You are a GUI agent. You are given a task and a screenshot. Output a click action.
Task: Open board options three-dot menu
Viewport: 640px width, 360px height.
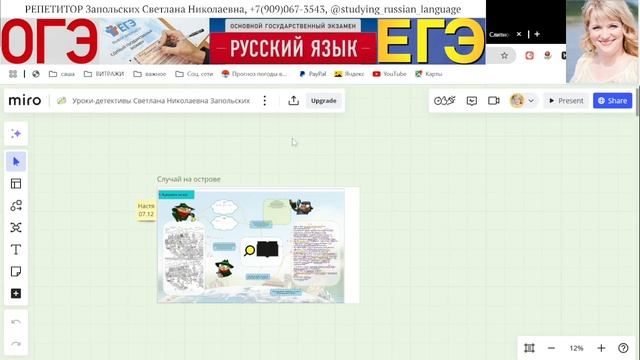[265, 101]
